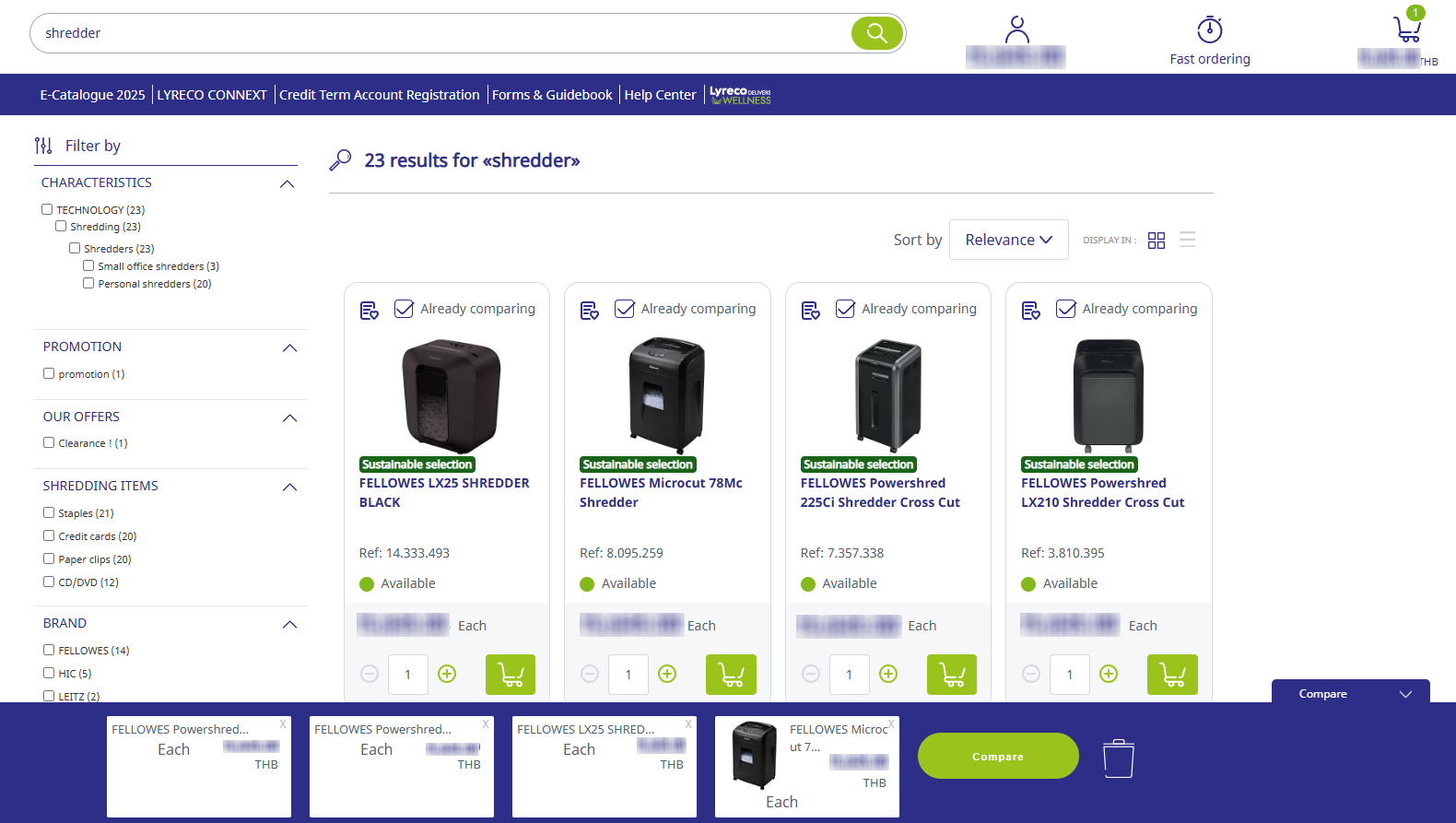The image size is (1456, 823).
Task: Open LYRECO CONNEXT menu item
Action: click(x=212, y=95)
